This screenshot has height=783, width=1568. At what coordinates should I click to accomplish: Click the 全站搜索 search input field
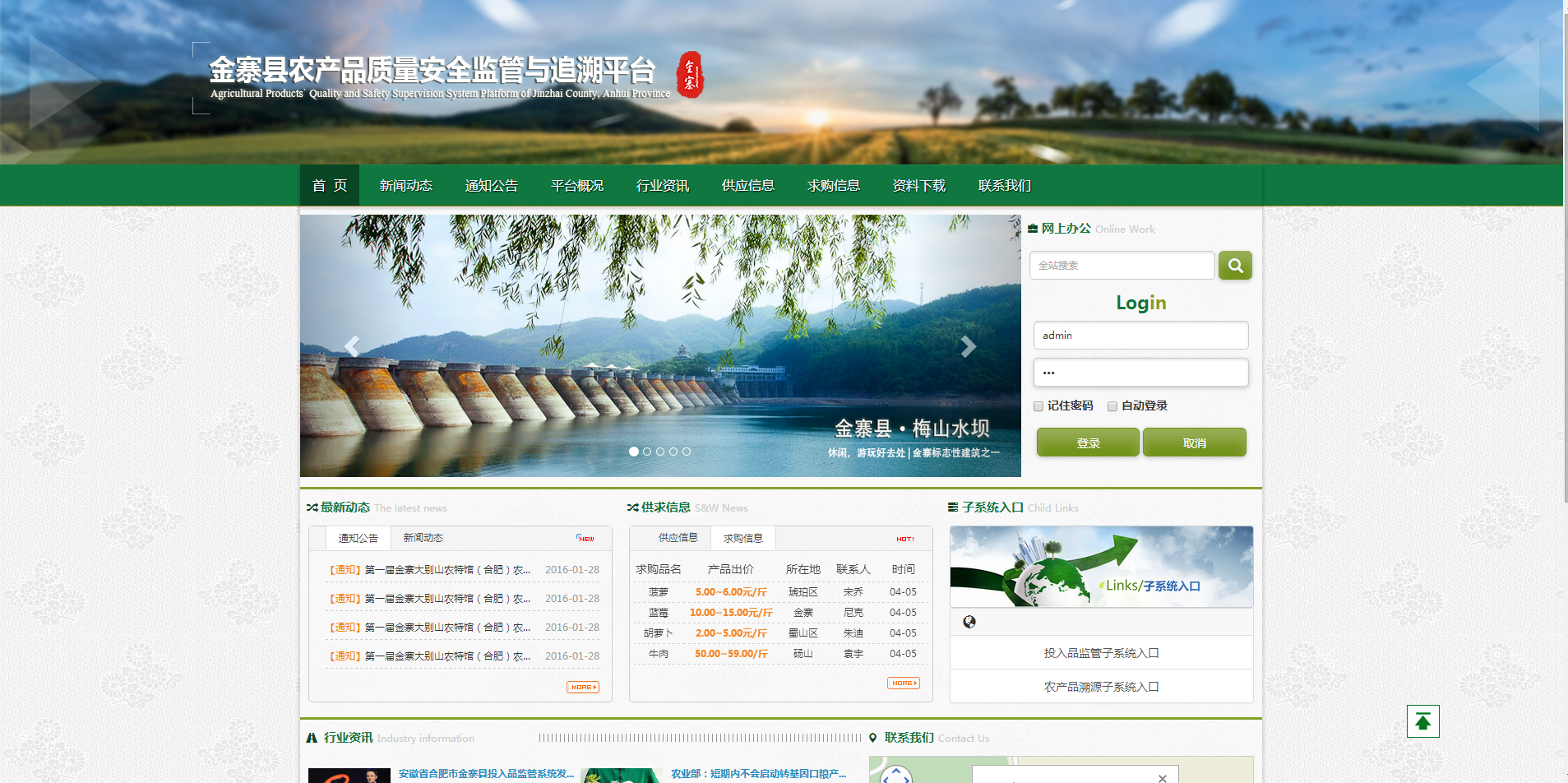click(1122, 266)
